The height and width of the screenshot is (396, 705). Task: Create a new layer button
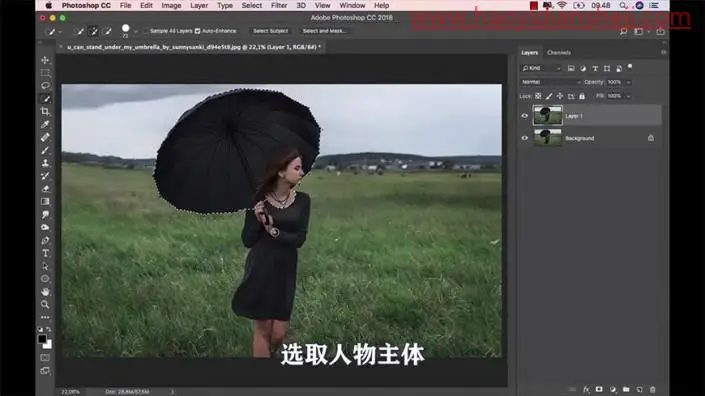coord(639,389)
